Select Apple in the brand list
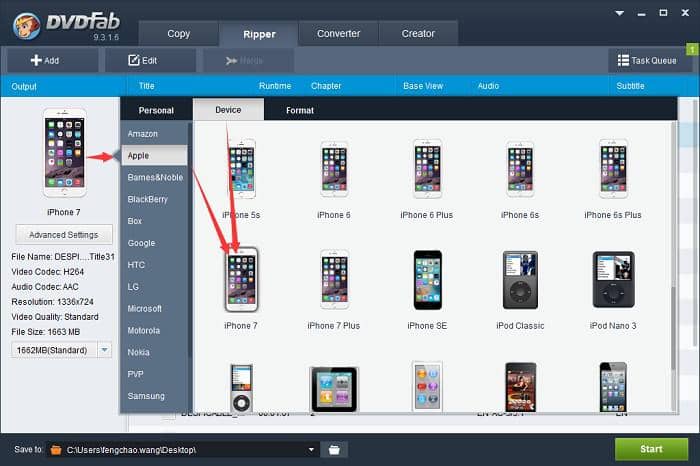 tap(154, 155)
